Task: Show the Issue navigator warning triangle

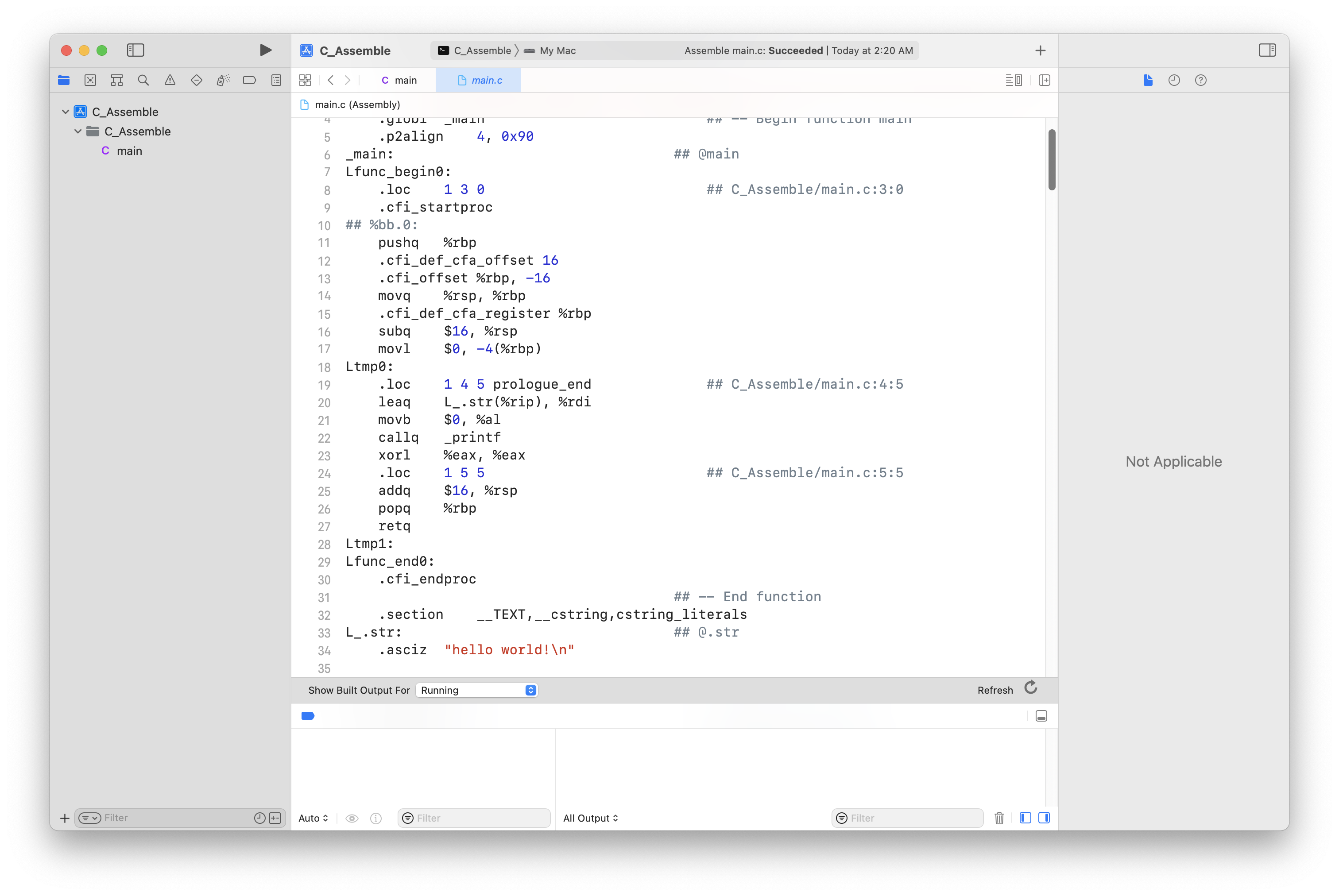Action: pyautogui.click(x=170, y=80)
